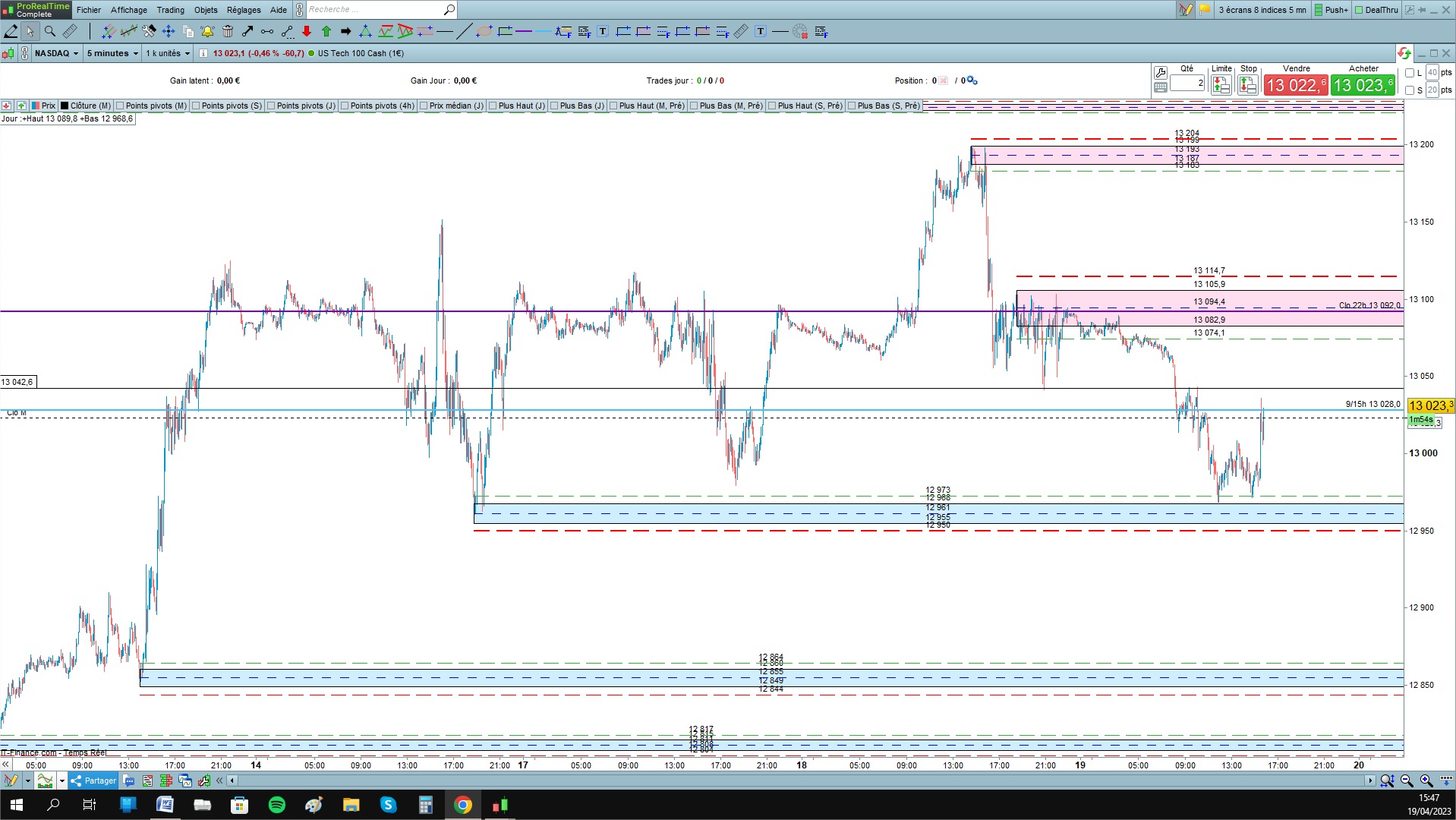Select the pencil drawing tool
This screenshot has width=1456, height=820.
11,31
